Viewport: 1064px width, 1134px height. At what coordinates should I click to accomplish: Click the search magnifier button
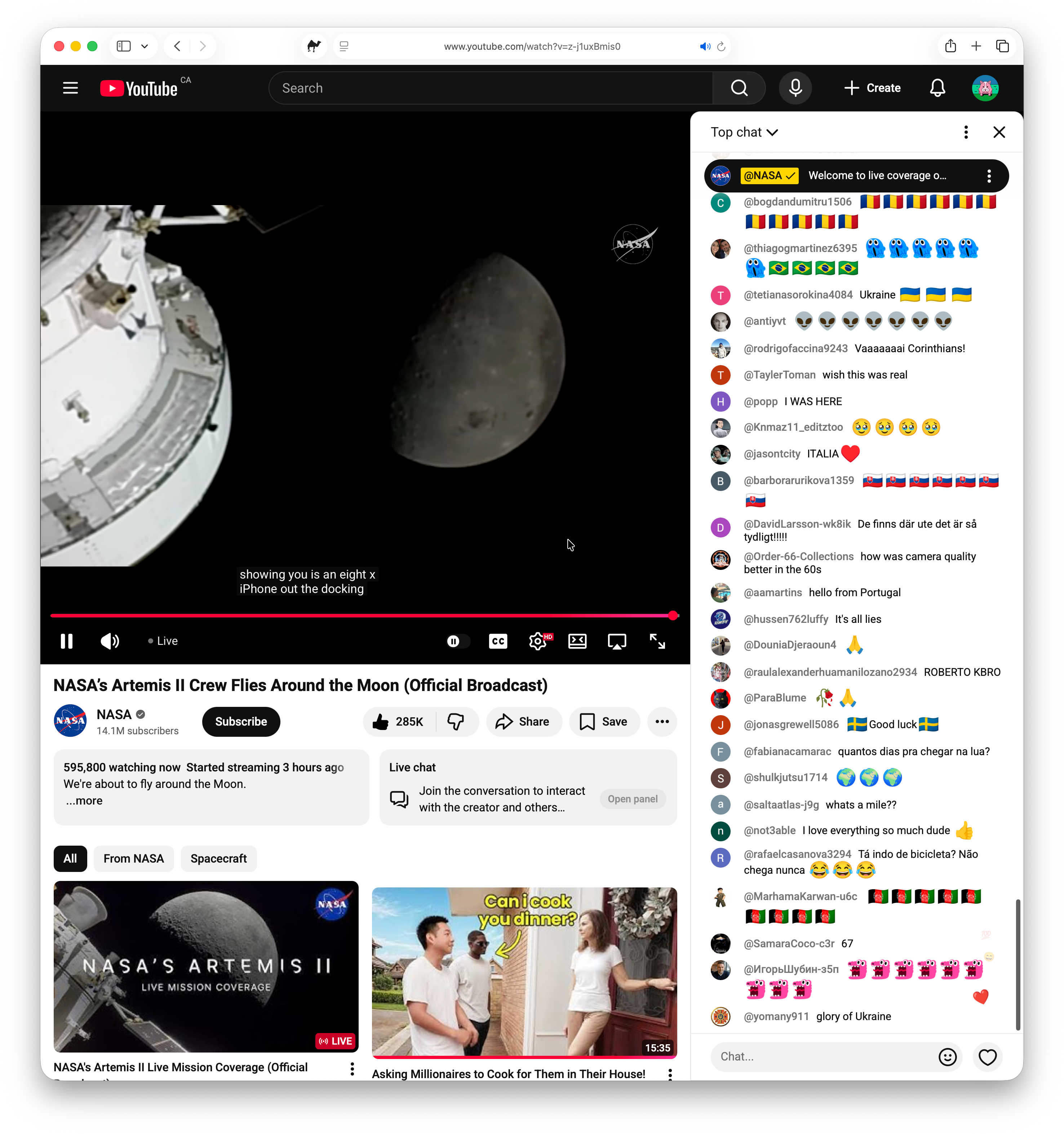739,88
